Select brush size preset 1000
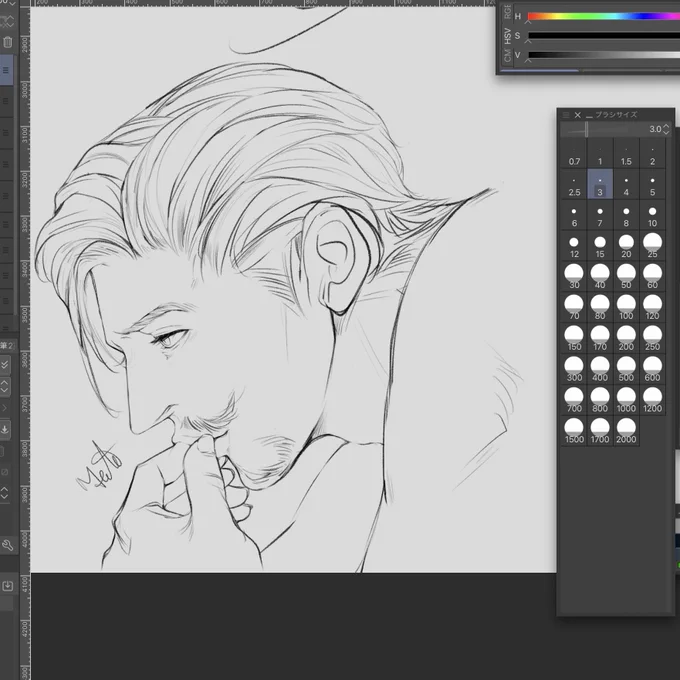 click(626, 400)
